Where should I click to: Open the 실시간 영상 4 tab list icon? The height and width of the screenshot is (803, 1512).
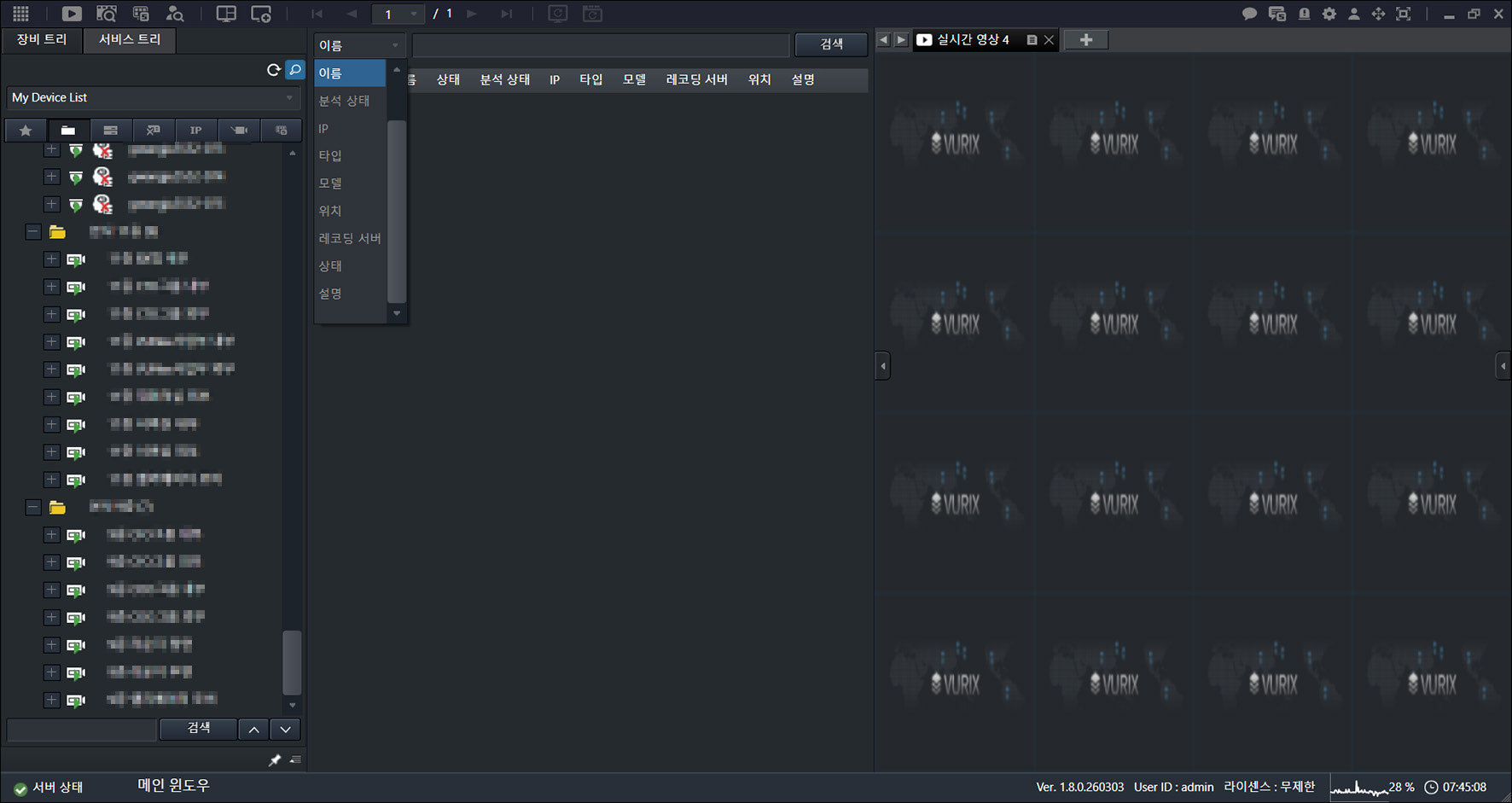coord(1032,40)
